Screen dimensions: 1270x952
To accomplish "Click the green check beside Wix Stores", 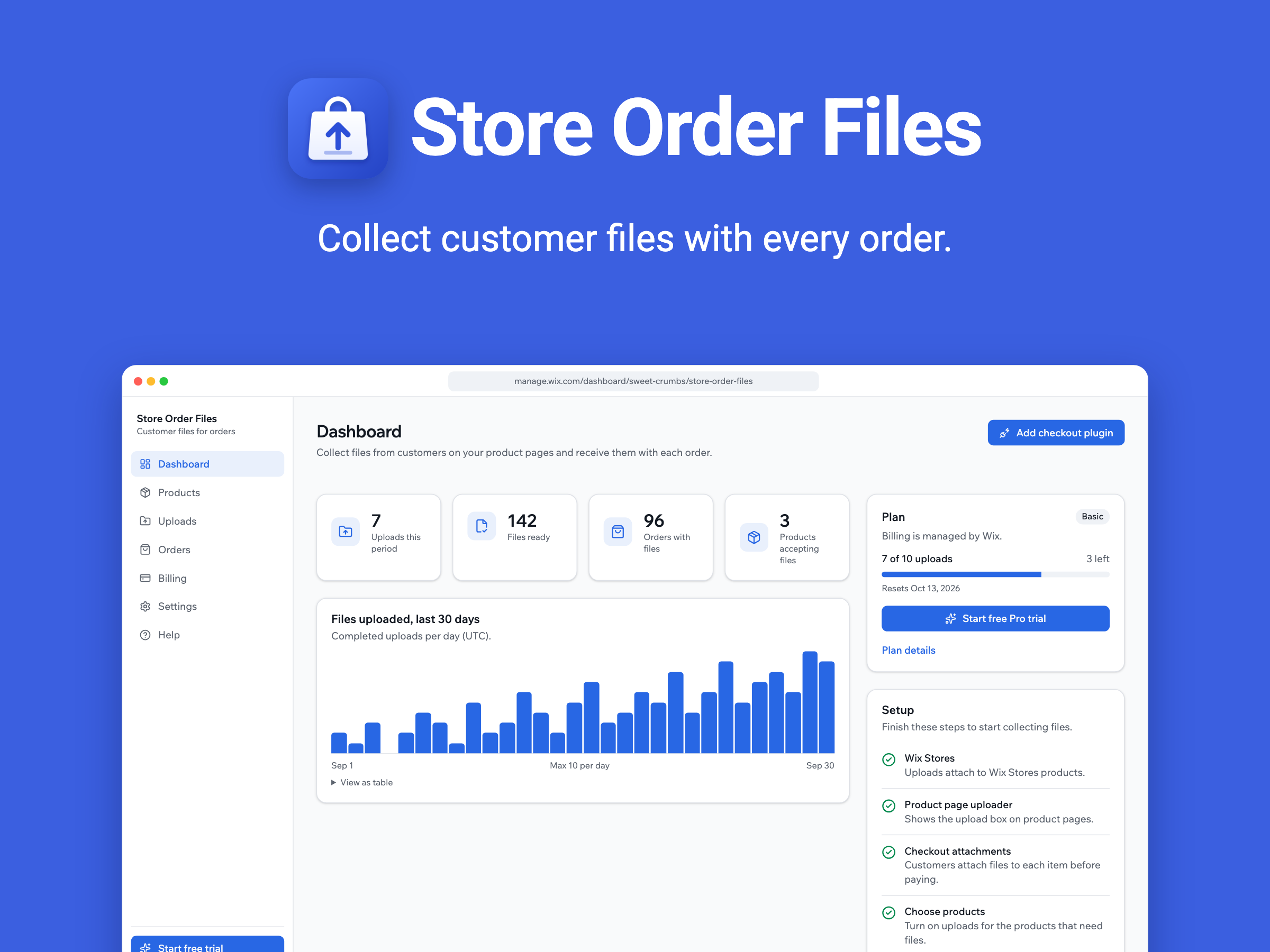I will click(x=889, y=759).
